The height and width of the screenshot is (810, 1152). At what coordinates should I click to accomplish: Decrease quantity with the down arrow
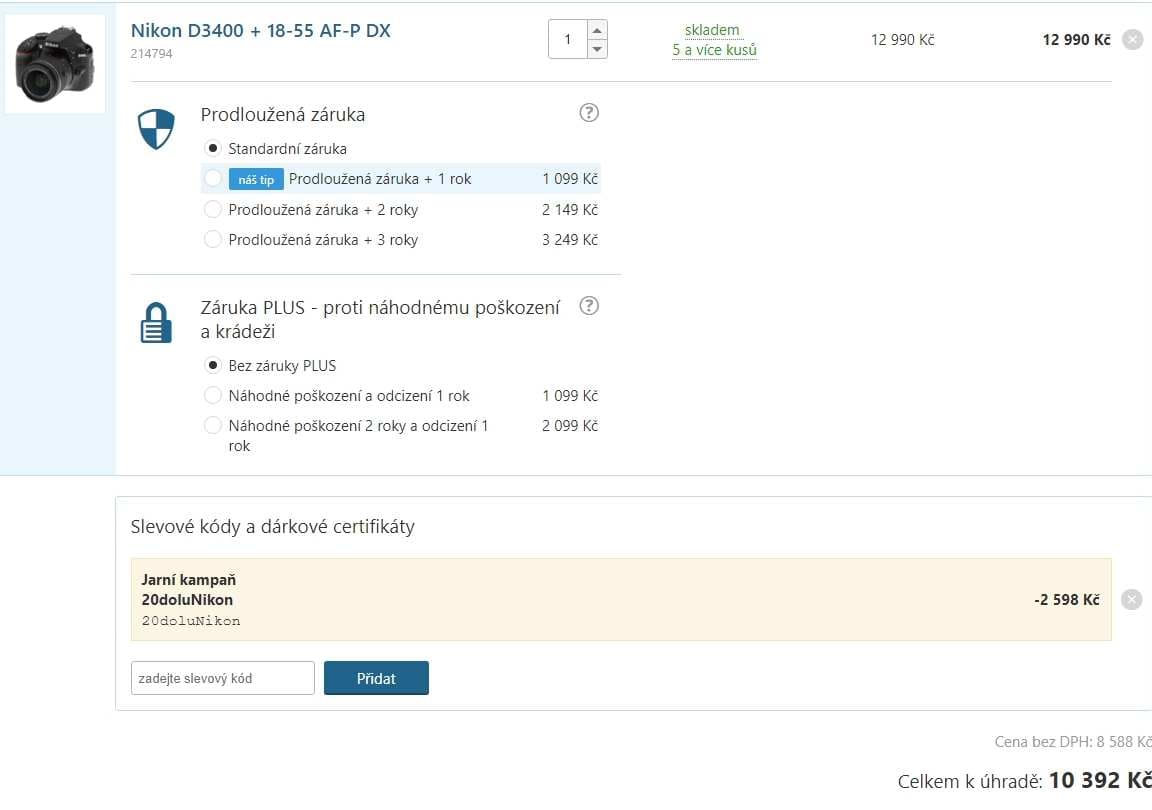click(x=597, y=49)
